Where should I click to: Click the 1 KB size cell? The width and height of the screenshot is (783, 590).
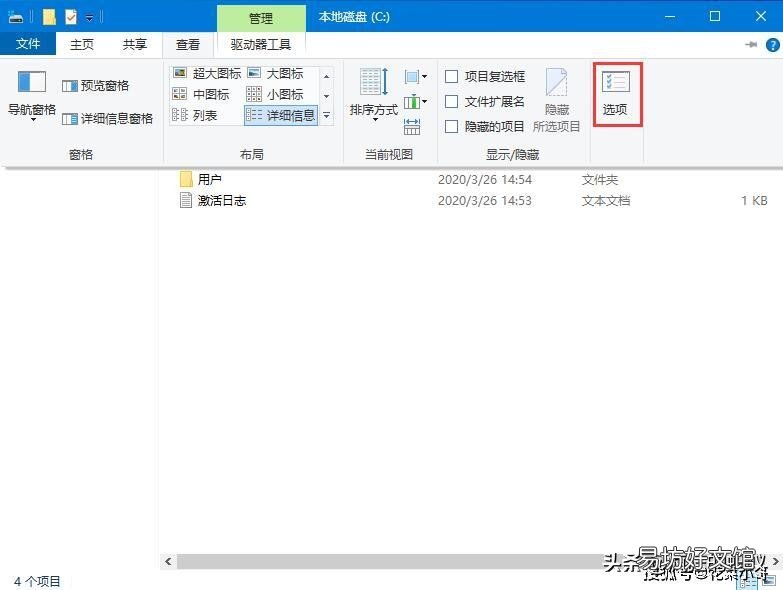tap(754, 201)
